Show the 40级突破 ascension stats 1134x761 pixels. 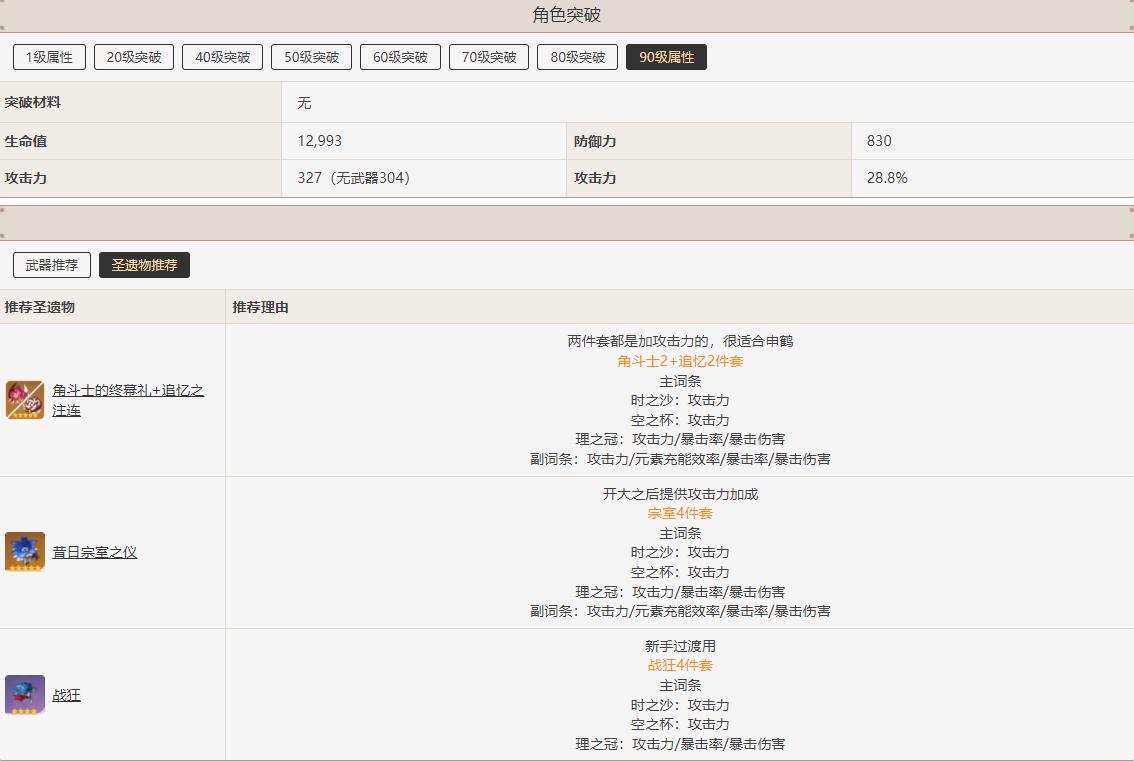222,57
